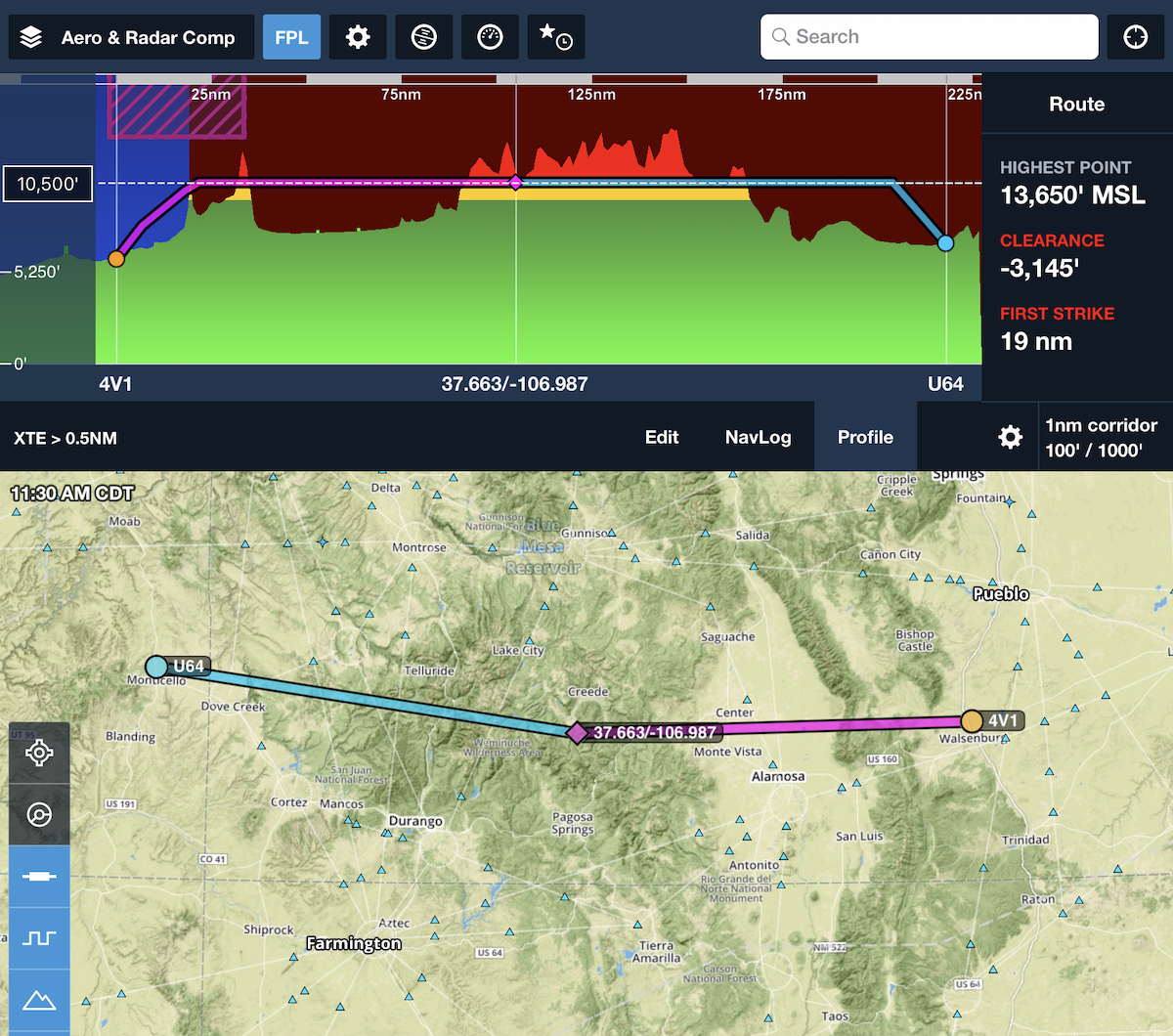The image size is (1173, 1036).
Task: Toggle the square-wave track icon on sidebar
Action: (39, 938)
